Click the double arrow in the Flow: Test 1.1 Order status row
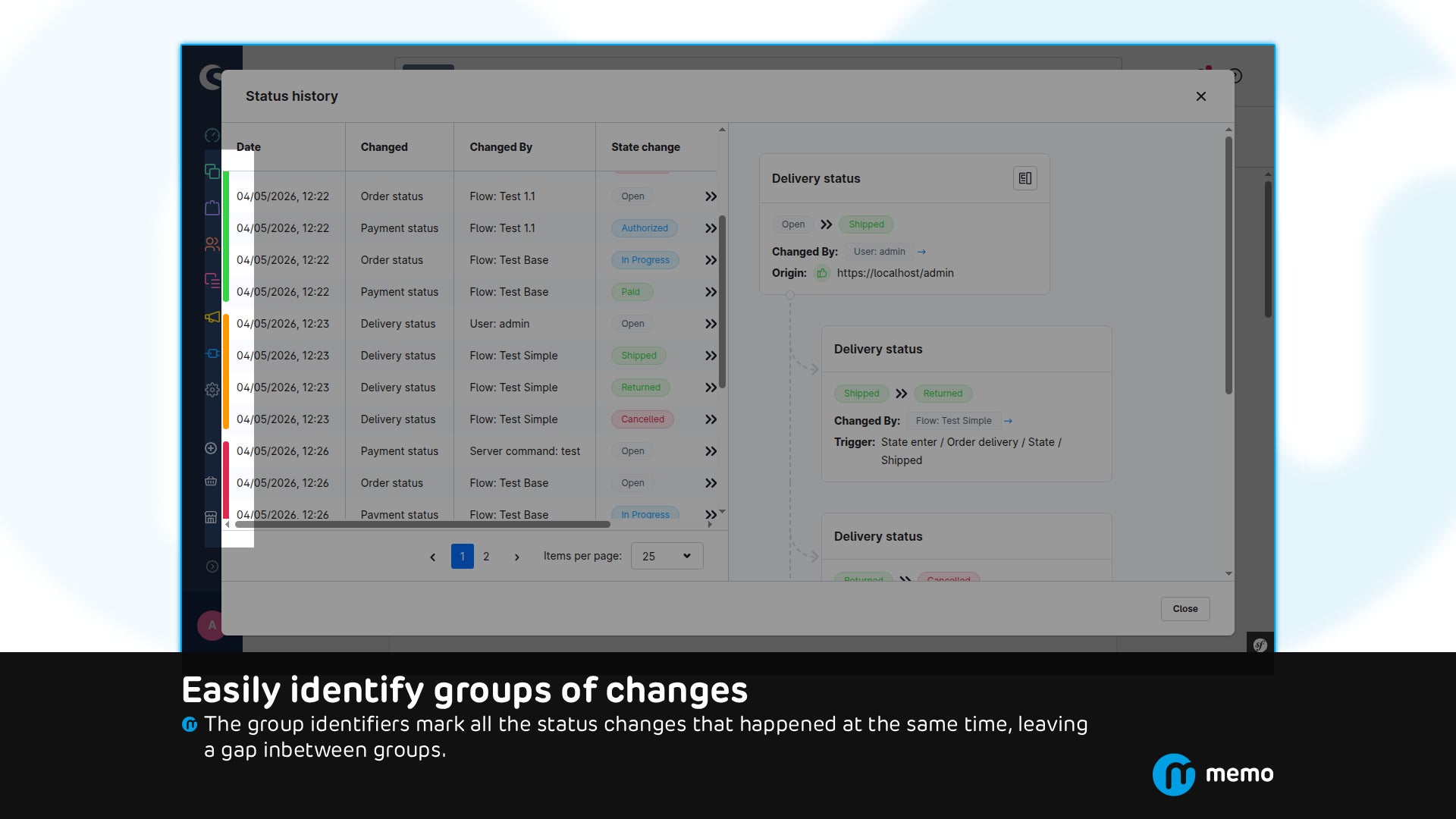The image size is (1456, 819). pos(711,196)
